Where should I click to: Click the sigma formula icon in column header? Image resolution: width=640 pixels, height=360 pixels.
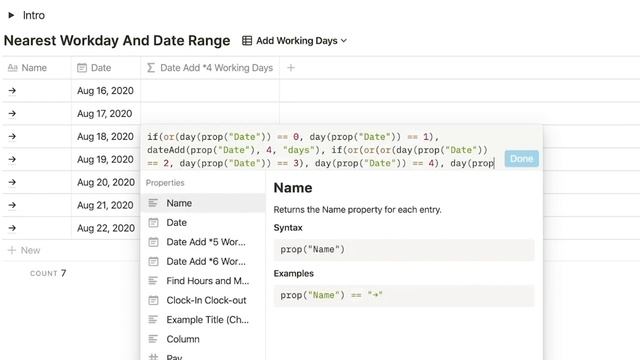coord(151,68)
